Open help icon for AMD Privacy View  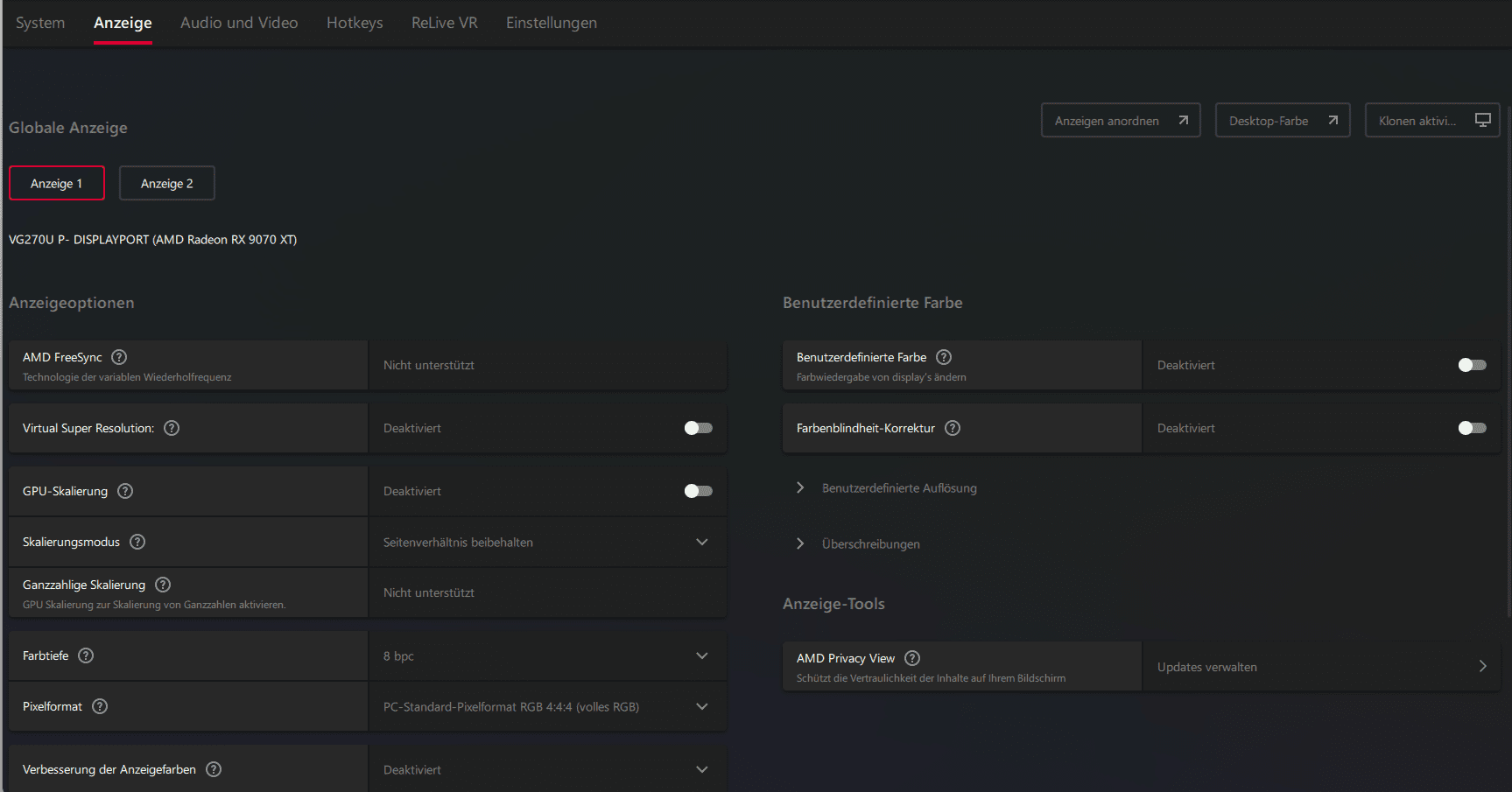pyautogui.click(x=912, y=658)
